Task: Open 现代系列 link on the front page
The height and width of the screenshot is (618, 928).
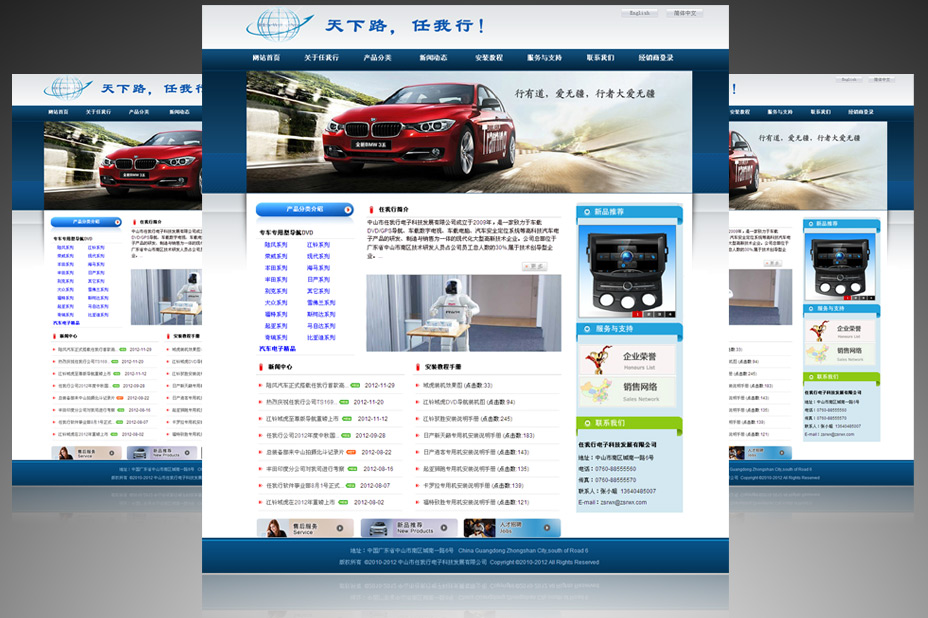Action: [318, 256]
